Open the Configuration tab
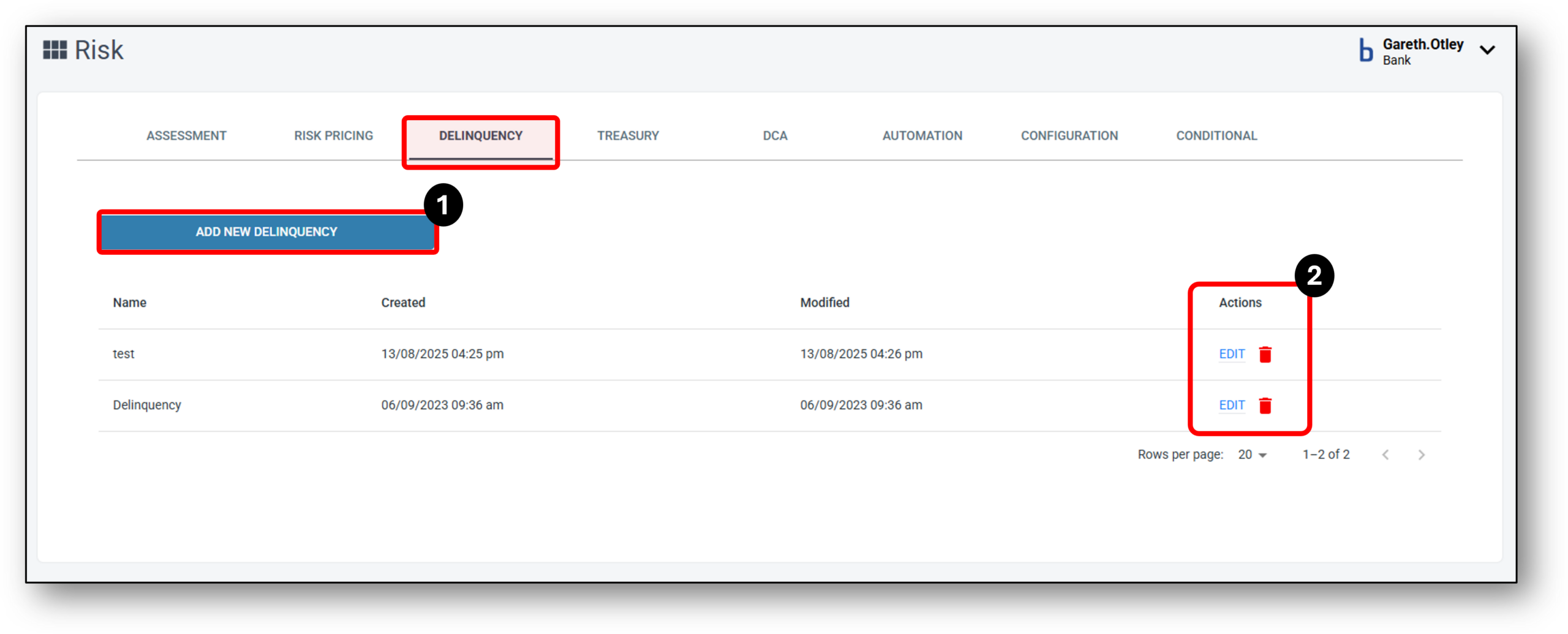This screenshot has height=634, width=1568. point(1069,136)
